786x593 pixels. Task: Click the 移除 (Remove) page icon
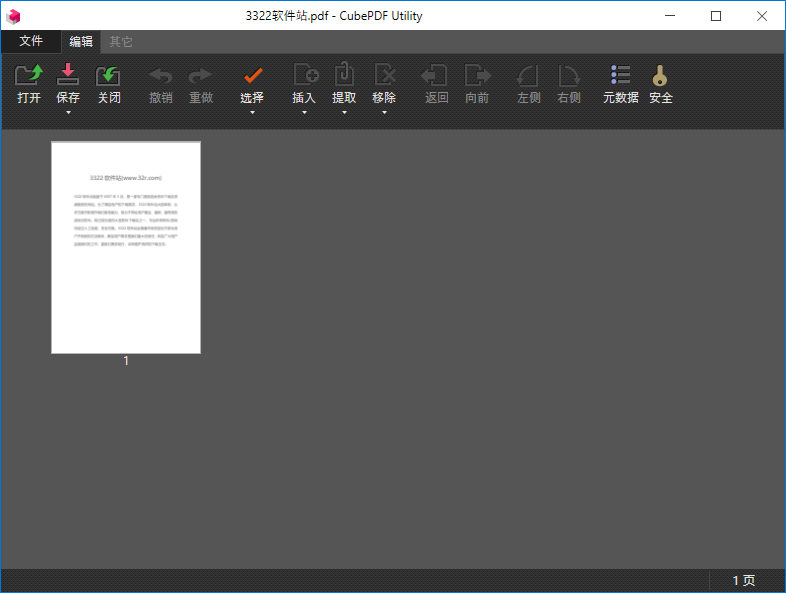384,75
